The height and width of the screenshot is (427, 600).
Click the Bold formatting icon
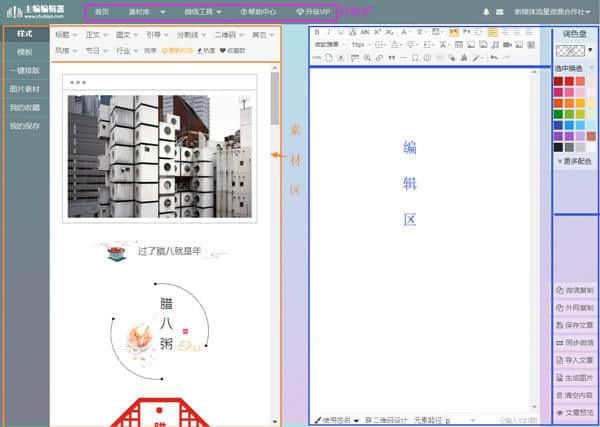316,33
